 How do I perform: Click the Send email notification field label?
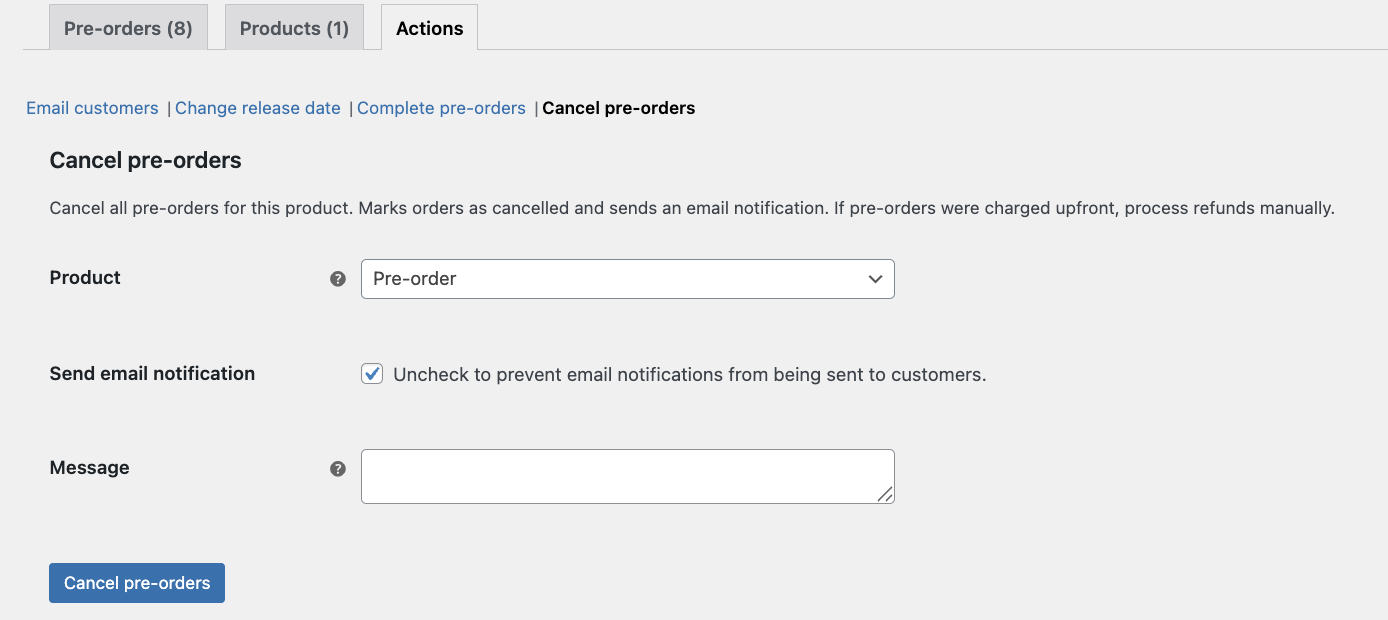(152, 374)
